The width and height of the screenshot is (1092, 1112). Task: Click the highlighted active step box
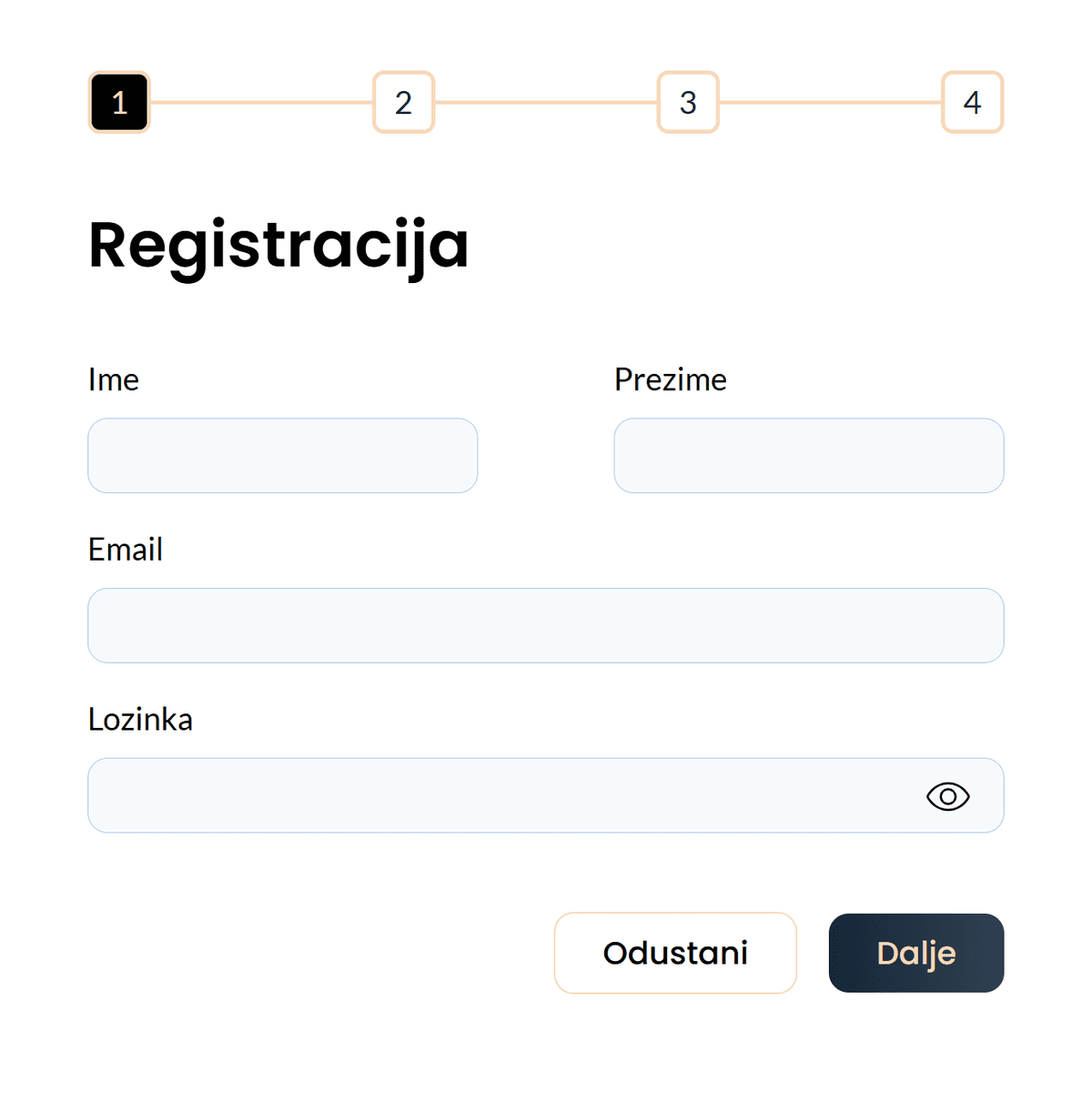point(119,103)
